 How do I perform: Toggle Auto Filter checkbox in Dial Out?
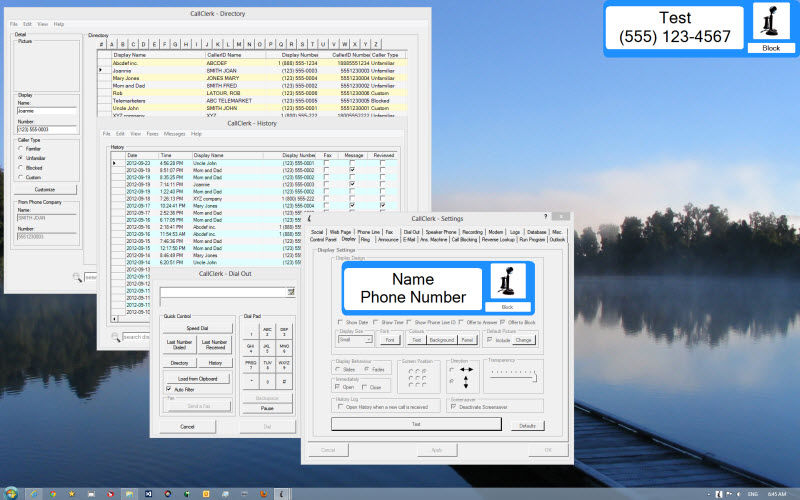point(169,389)
